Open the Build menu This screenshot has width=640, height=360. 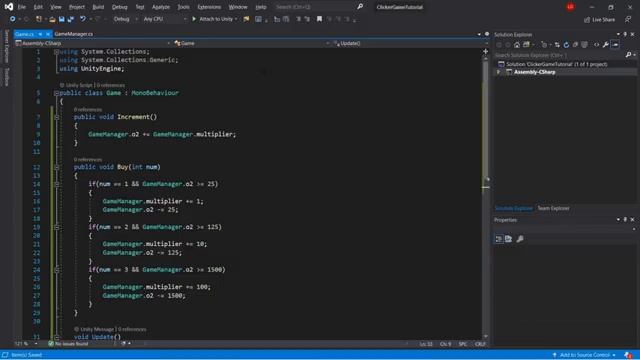98,7
